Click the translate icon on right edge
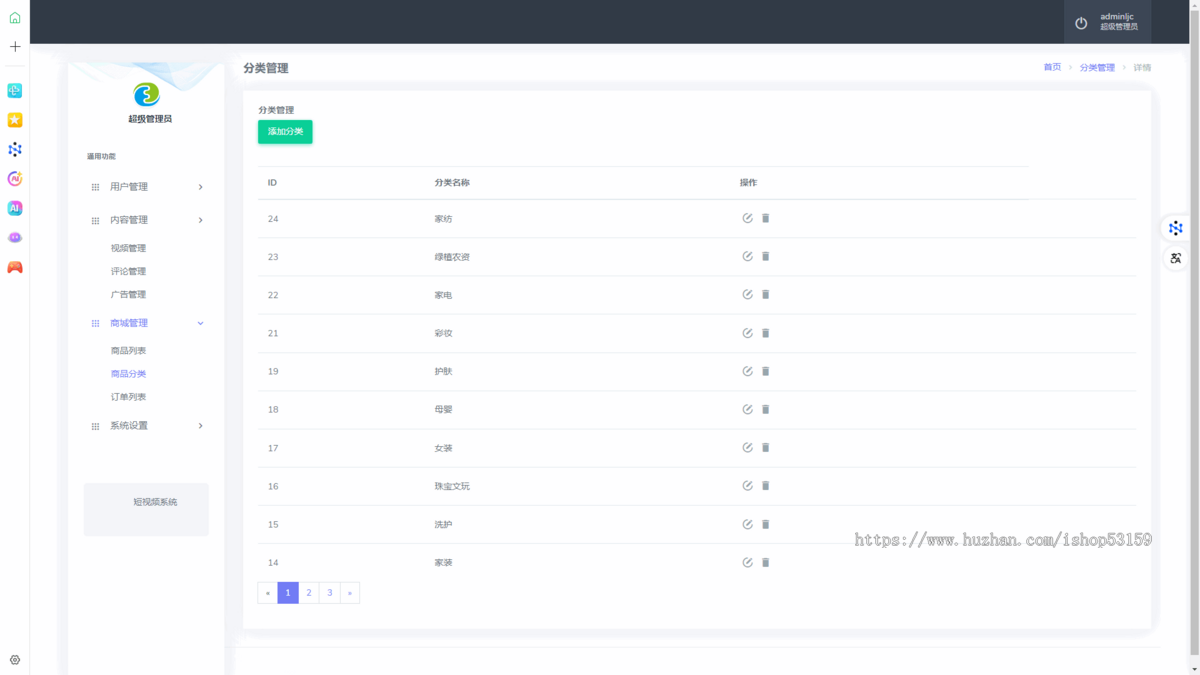This screenshot has width=1200, height=675. pyautogui.click(x=1176, y=258)
